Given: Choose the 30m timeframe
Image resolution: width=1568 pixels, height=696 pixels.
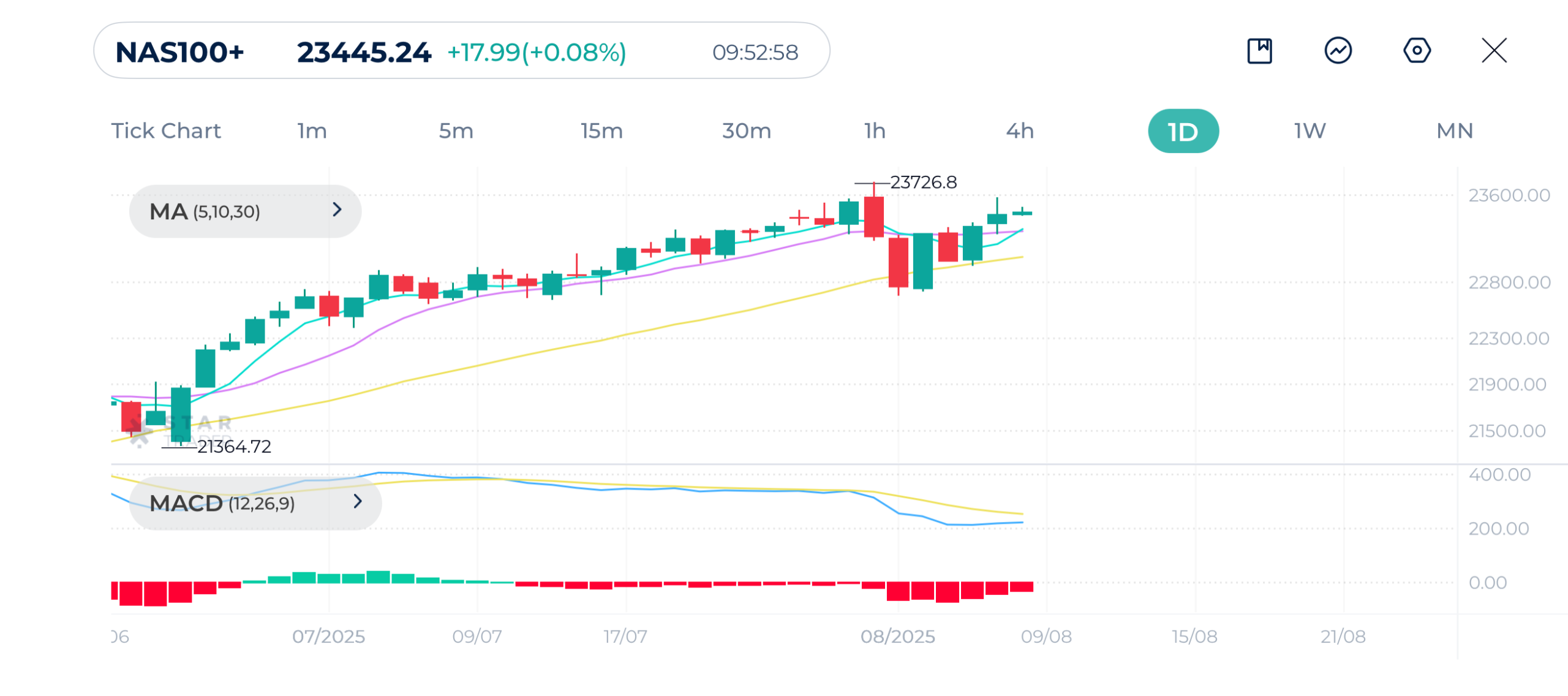Looking at the screenshot, I should click(746, 131).
